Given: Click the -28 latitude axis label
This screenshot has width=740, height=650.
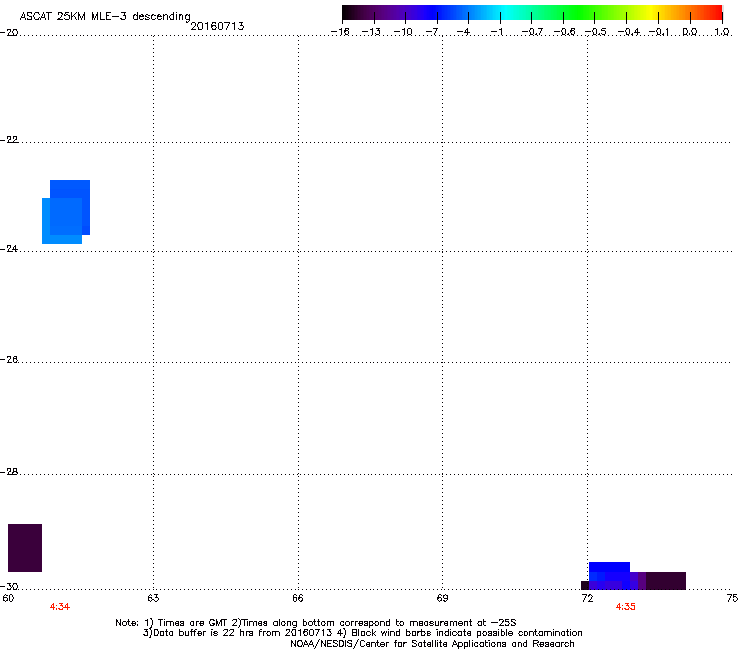Looking at the screenshot, I should 9,472.
